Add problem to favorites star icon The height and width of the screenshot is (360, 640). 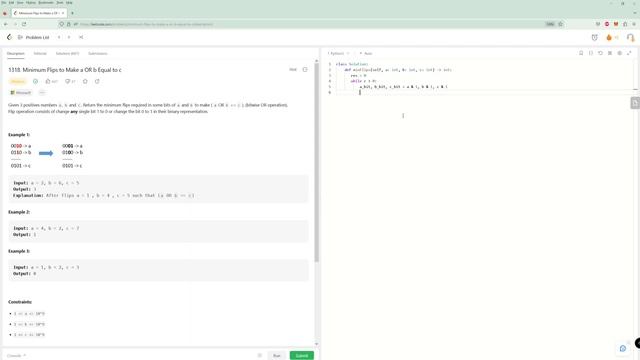tap(85, 81)
